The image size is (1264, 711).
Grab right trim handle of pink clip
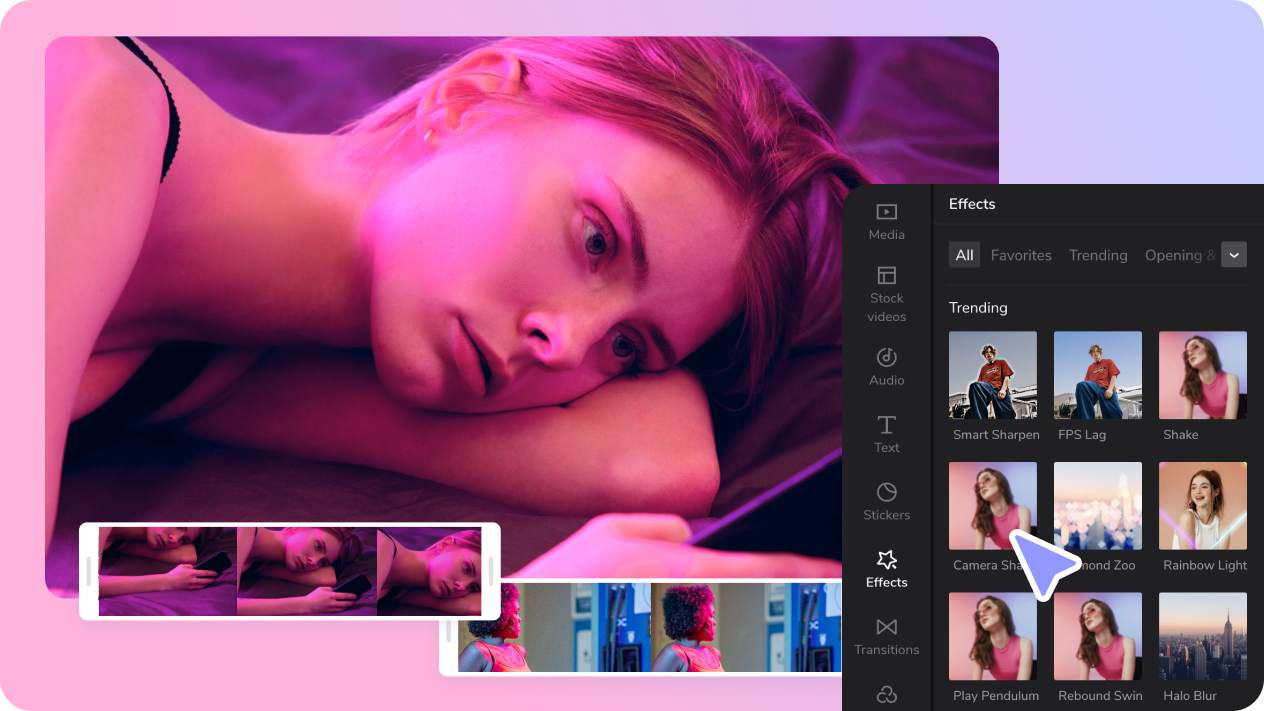pyautogui.click(x=491, y=571)
